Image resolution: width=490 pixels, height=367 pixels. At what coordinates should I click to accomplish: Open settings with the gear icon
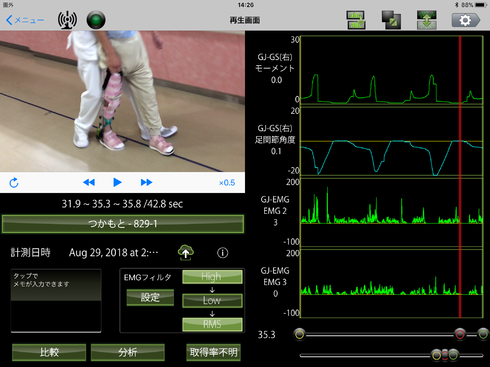(x=466, y=20)
